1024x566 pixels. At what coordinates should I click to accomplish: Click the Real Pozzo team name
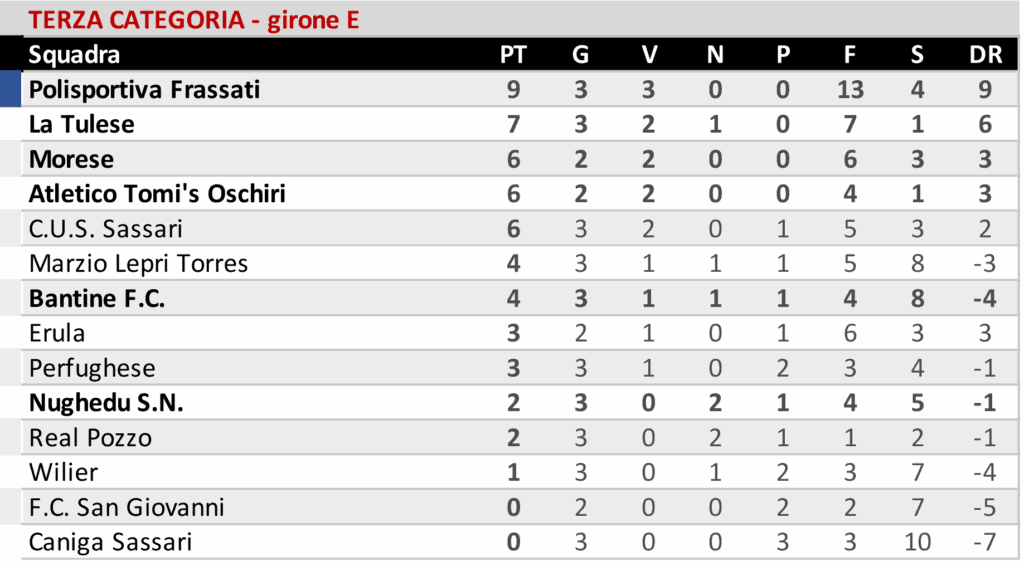coord(90,438)
